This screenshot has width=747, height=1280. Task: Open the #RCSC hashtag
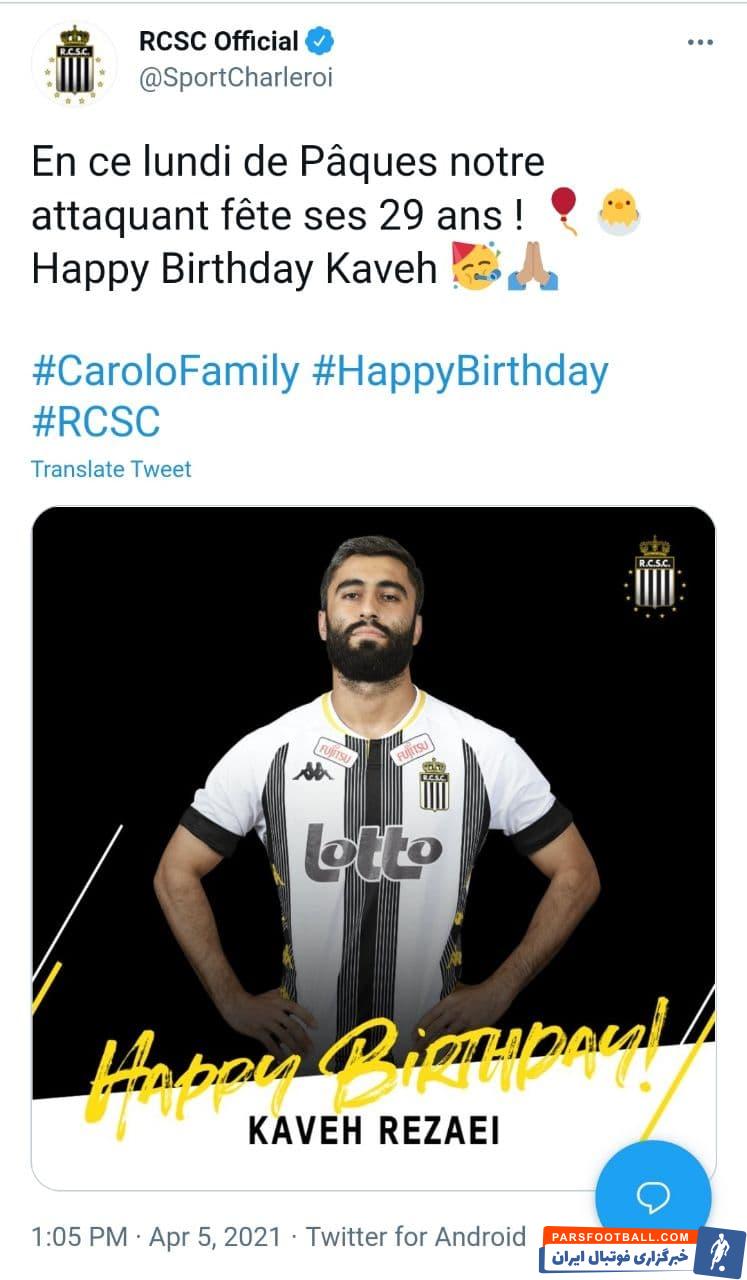pyautogui.click(x=96, y=421)
